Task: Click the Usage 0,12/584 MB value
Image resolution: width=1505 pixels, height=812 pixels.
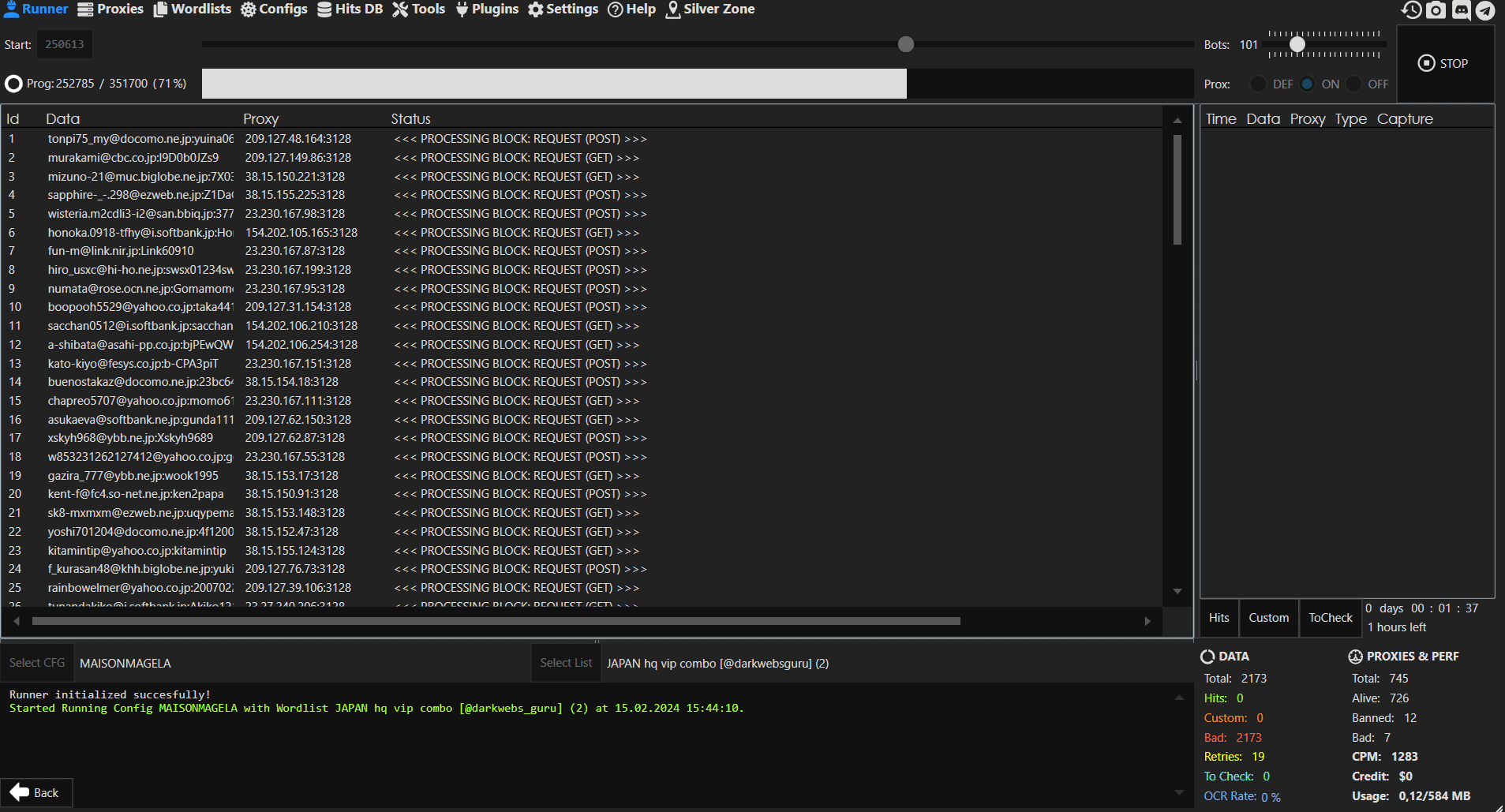Action: click(x=1435, y=796)
